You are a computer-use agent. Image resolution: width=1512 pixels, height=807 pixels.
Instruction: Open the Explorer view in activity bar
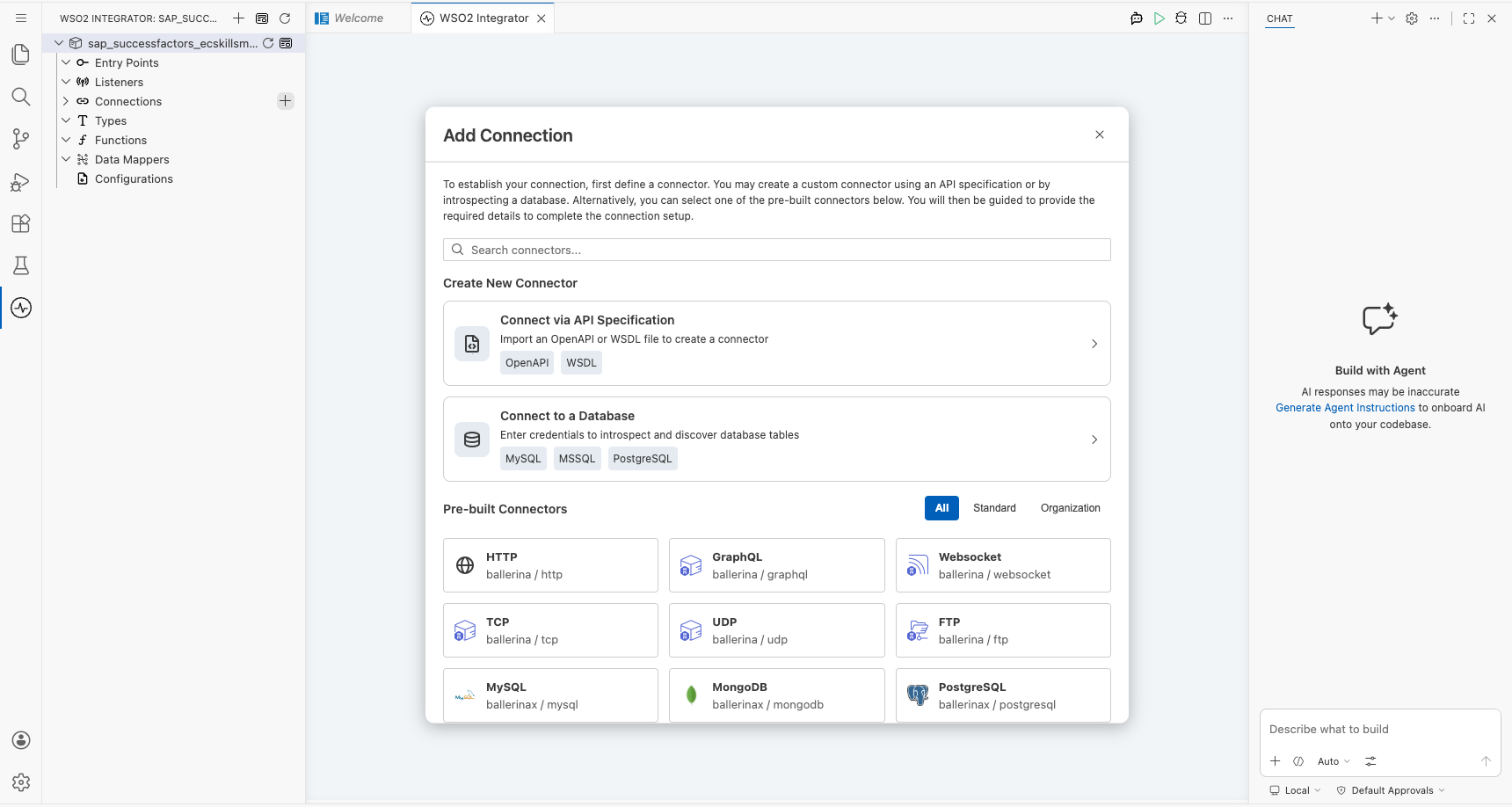[x=21, y=55]
